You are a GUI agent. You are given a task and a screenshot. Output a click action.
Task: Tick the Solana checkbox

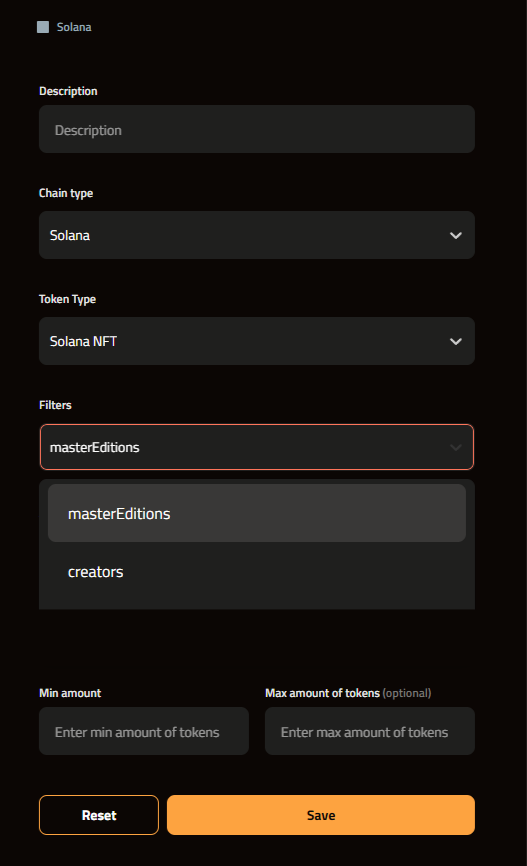coord(43,27)
